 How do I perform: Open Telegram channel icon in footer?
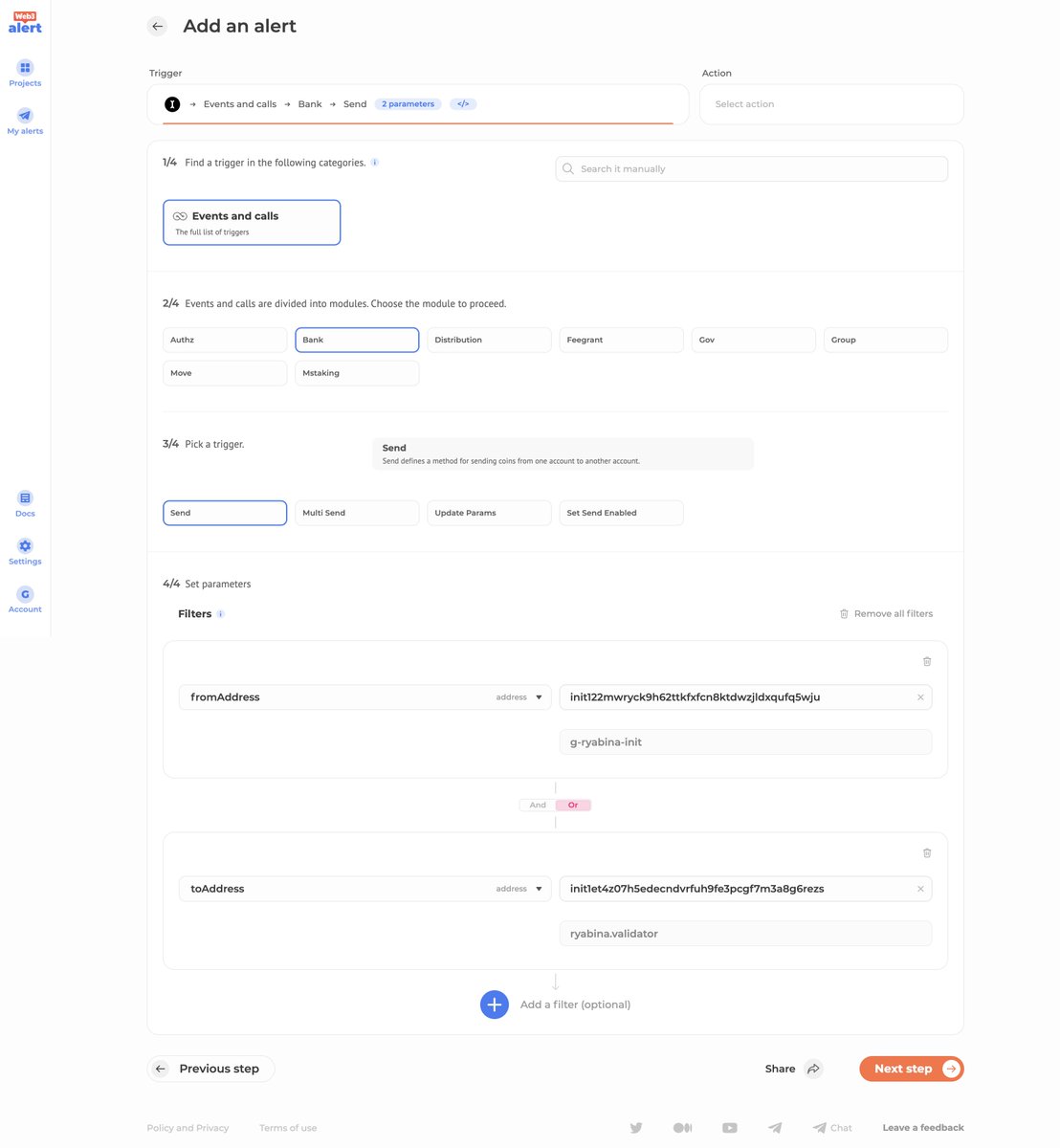pos(775,1128)
